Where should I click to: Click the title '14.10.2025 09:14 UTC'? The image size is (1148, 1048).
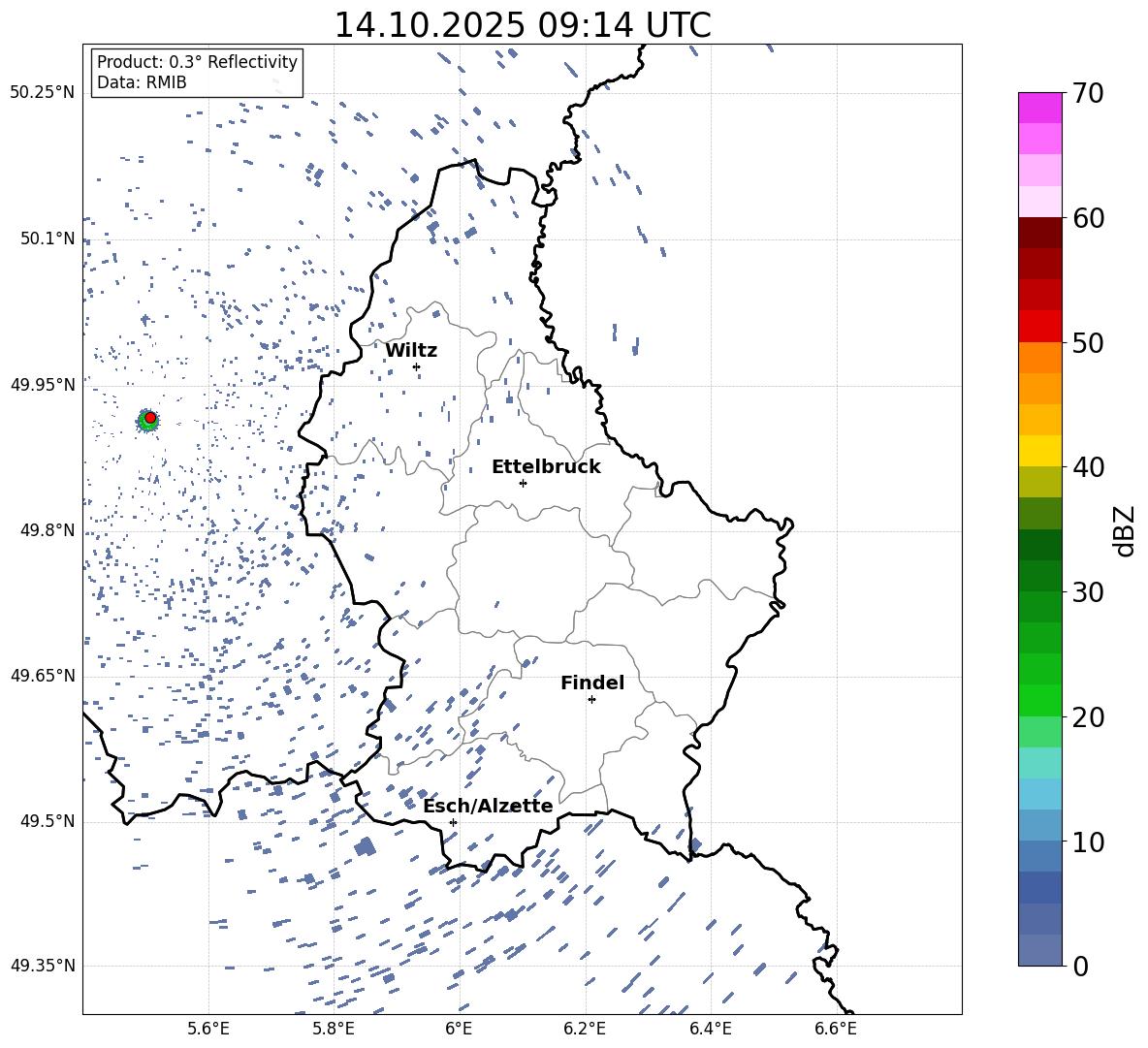point(522,25)
